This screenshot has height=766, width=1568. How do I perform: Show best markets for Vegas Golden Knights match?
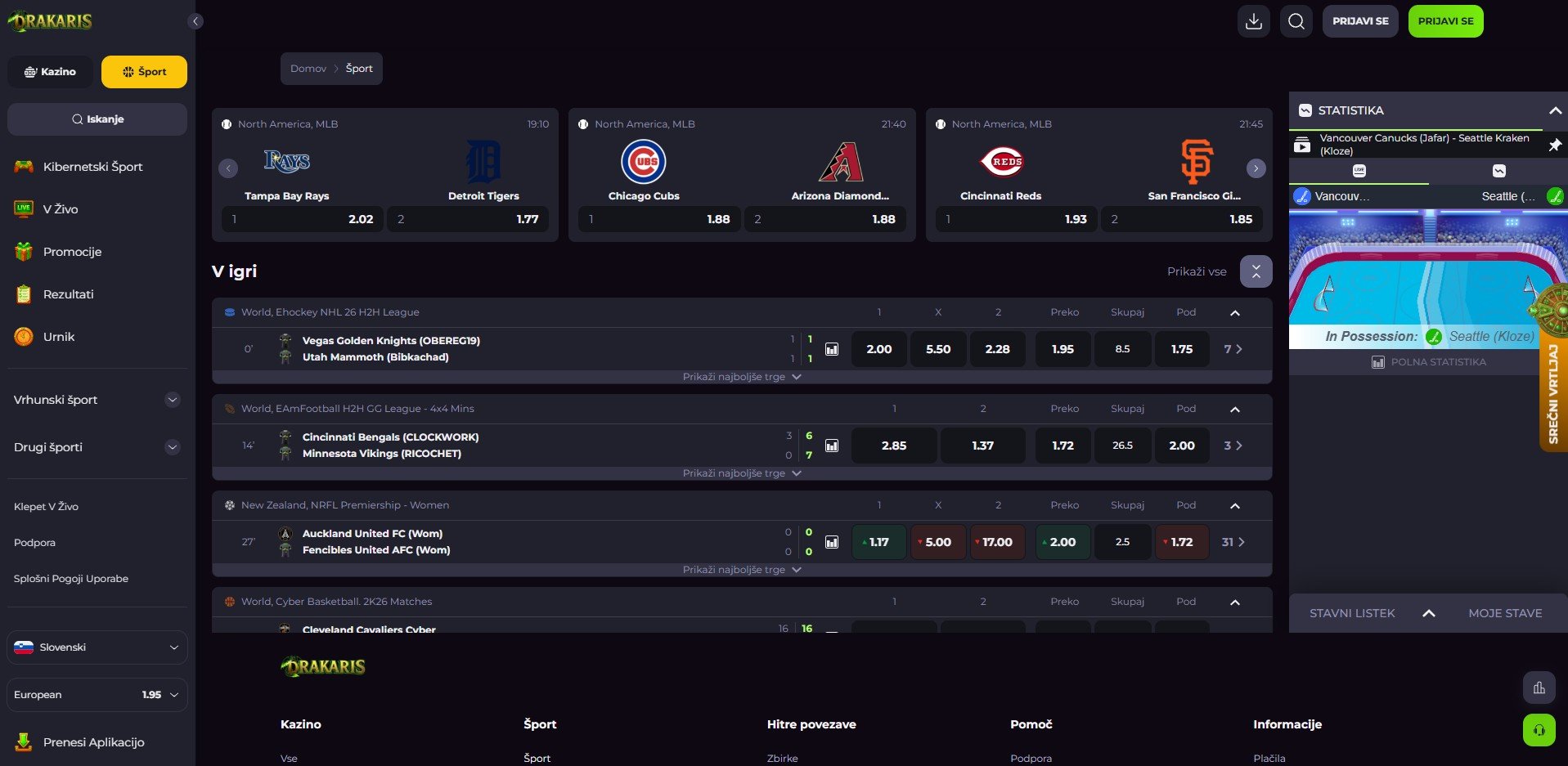click(742, 377)
